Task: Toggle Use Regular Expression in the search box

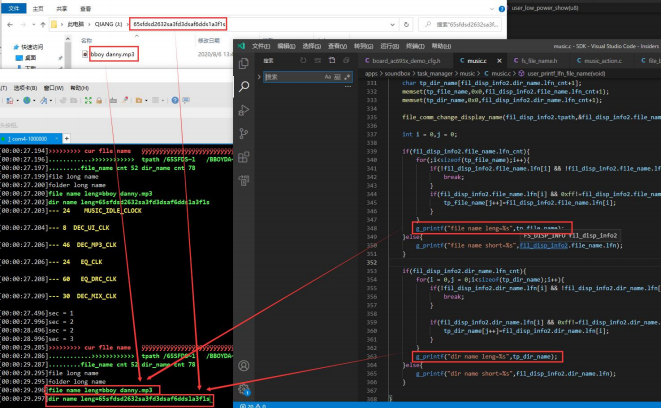Action: click(x=347, y=77)
